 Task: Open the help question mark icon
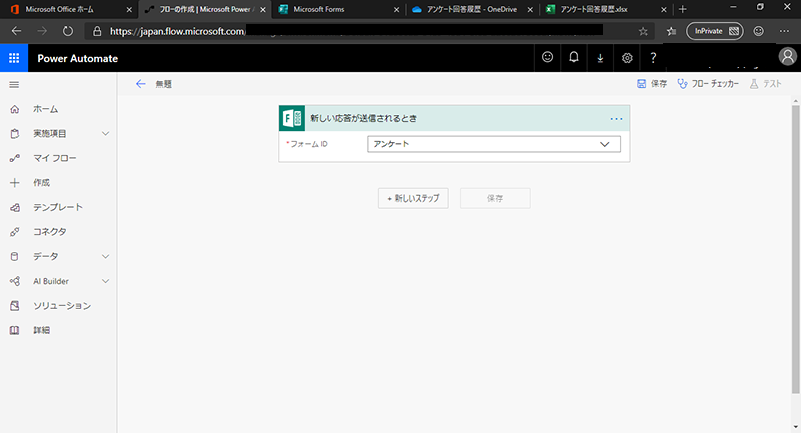coord(653,58)
